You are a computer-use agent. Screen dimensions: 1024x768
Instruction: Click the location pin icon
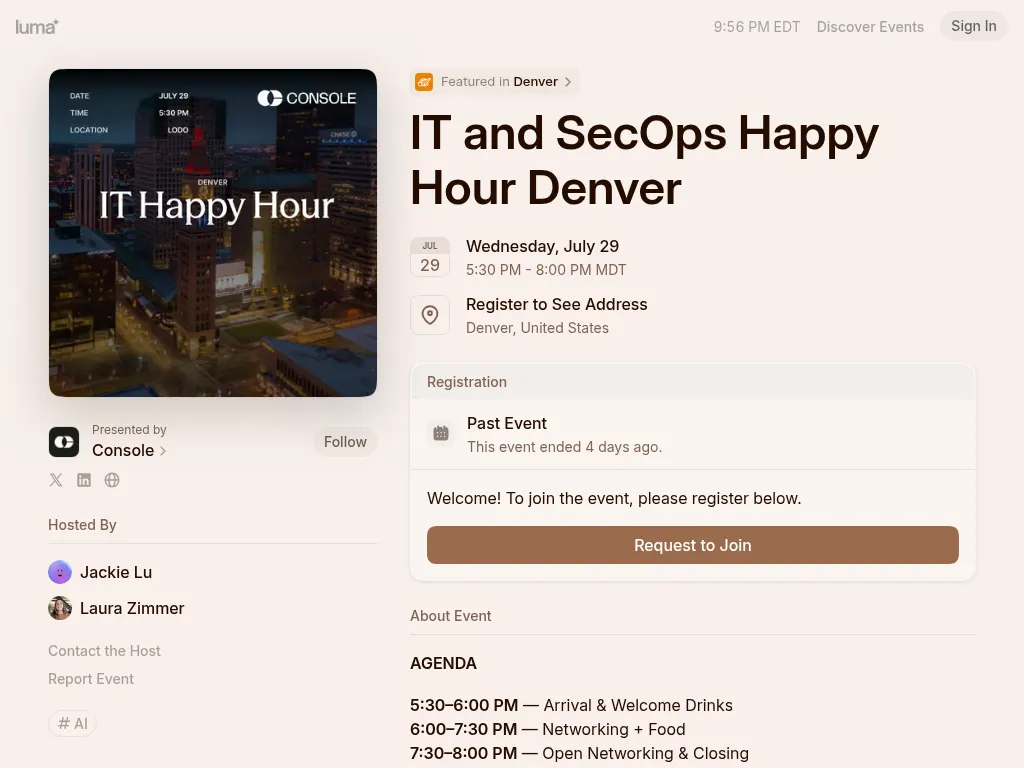[430, 315]
